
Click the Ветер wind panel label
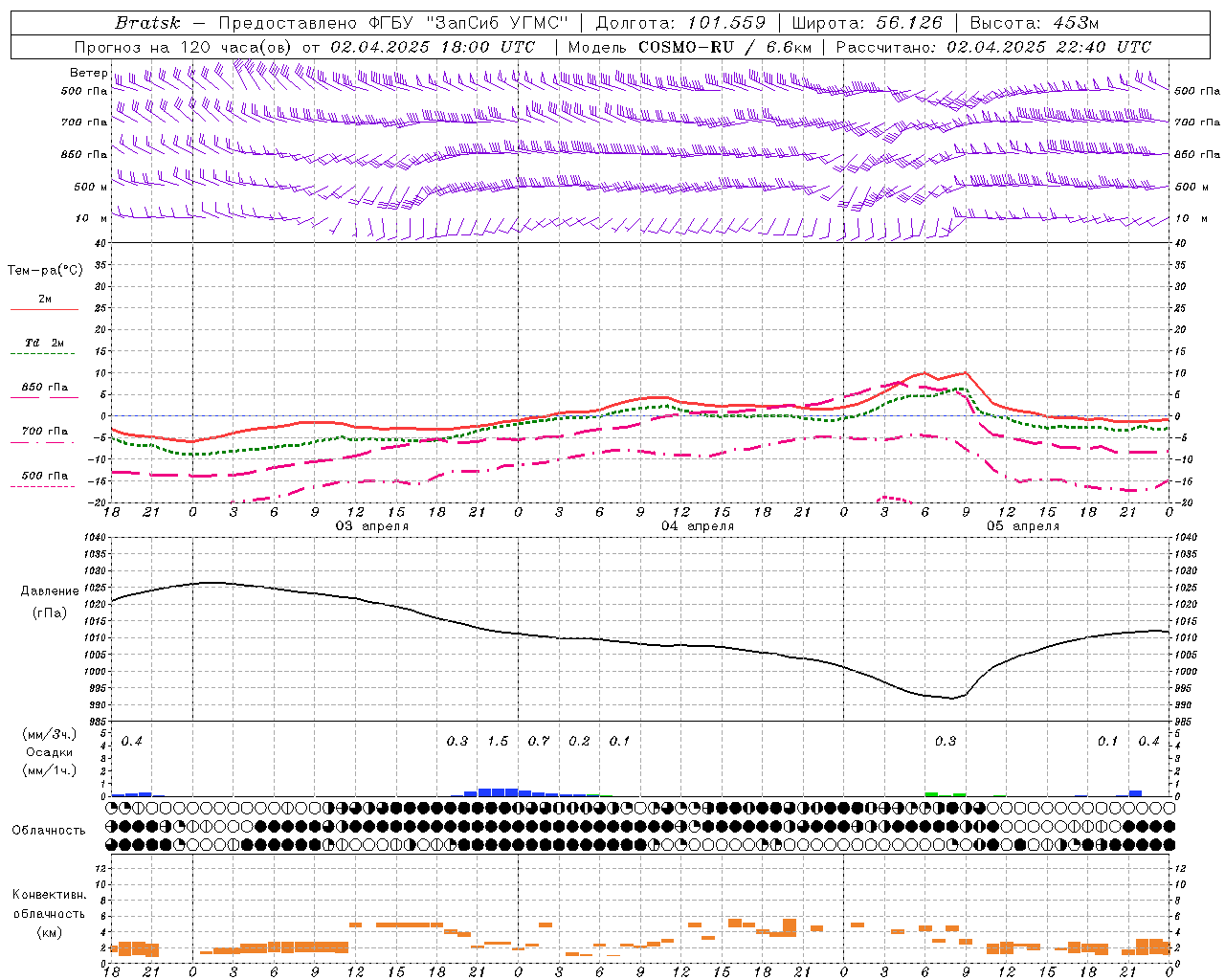click(88, 73)
